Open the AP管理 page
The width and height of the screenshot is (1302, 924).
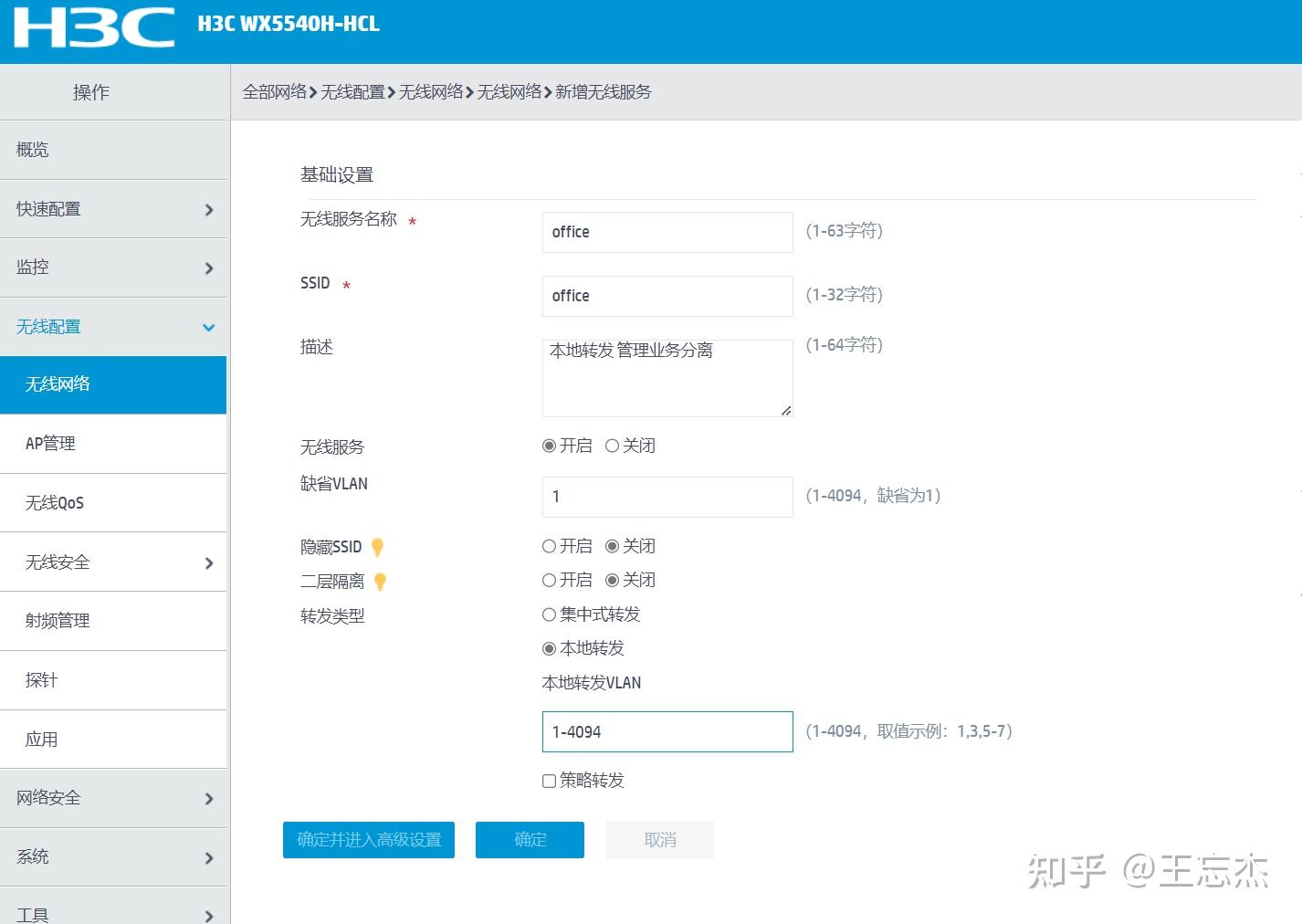click(114, 444)
